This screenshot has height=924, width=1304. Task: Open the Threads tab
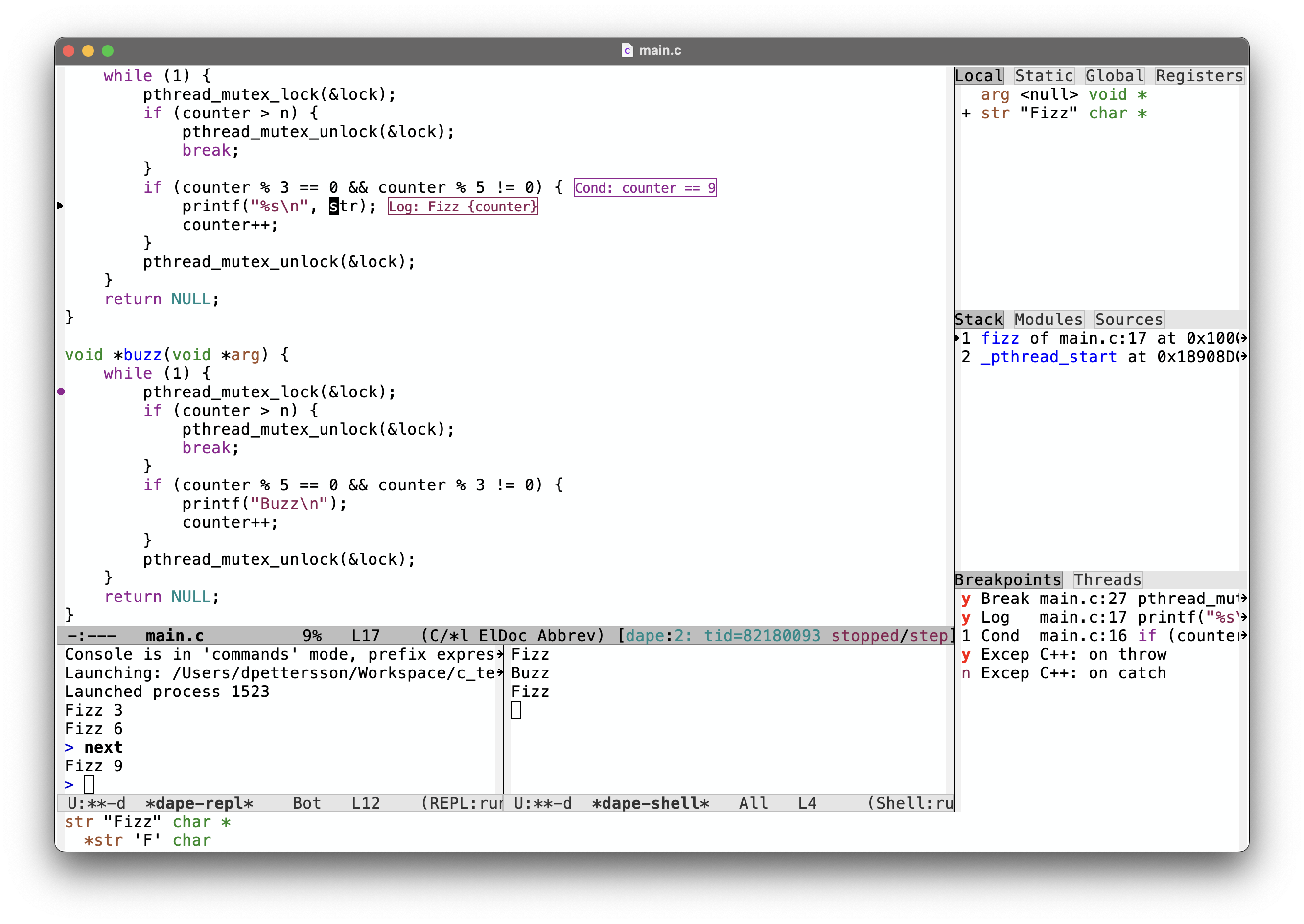click(x=1107, y=580)
